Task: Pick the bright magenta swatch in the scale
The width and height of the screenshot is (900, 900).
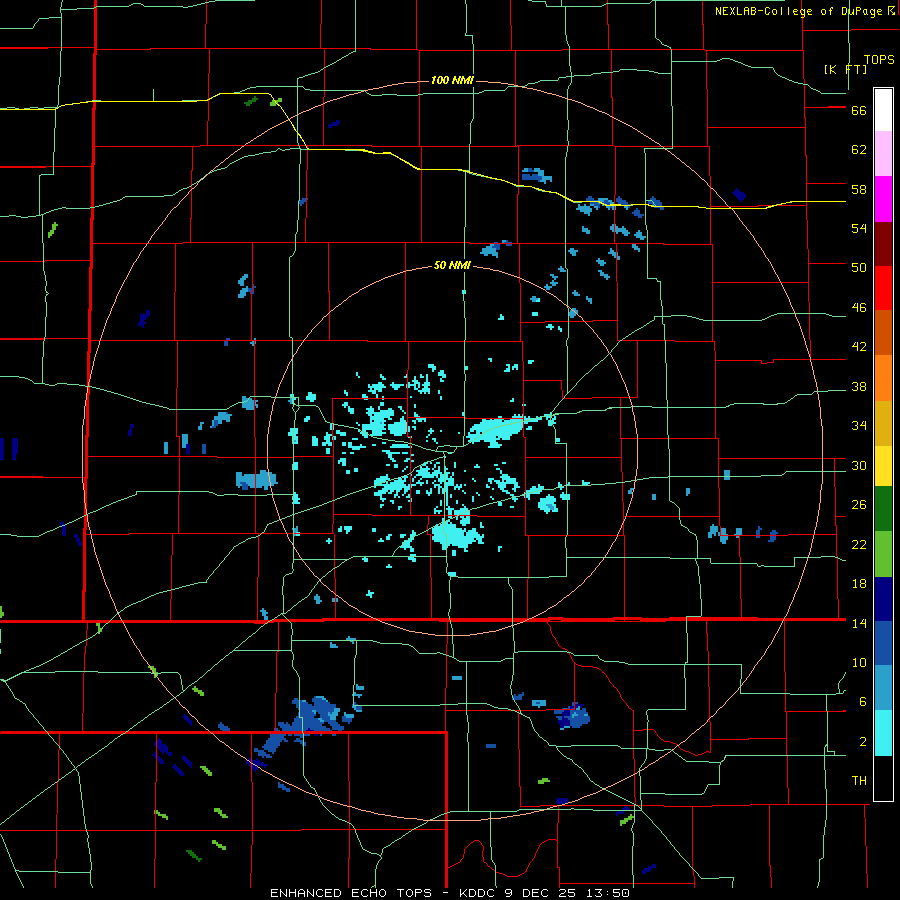Action: tap(883, 199)
